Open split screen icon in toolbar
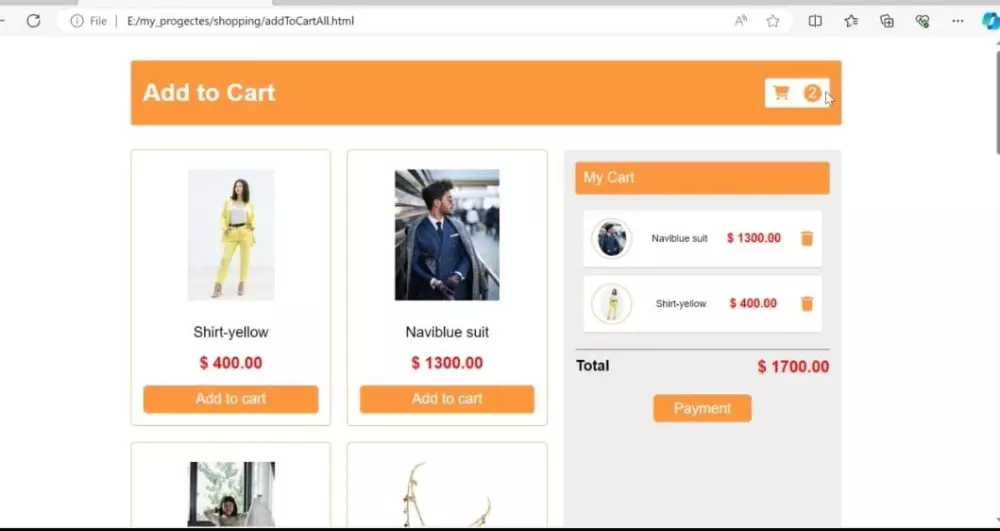Screen dimensions: 1000x531 coord(815,21)
